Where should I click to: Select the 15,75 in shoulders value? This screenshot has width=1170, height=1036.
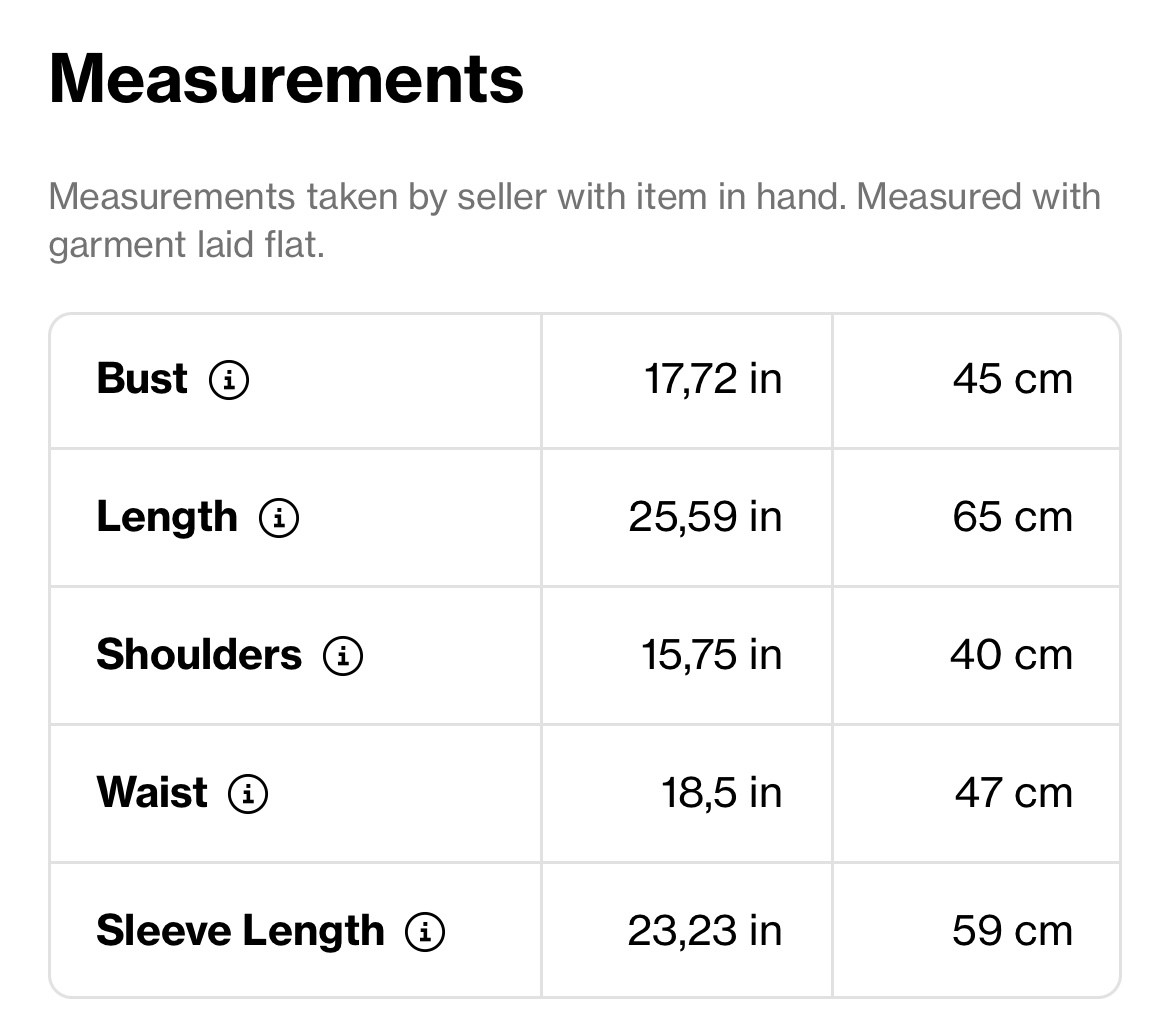[712, 655]
